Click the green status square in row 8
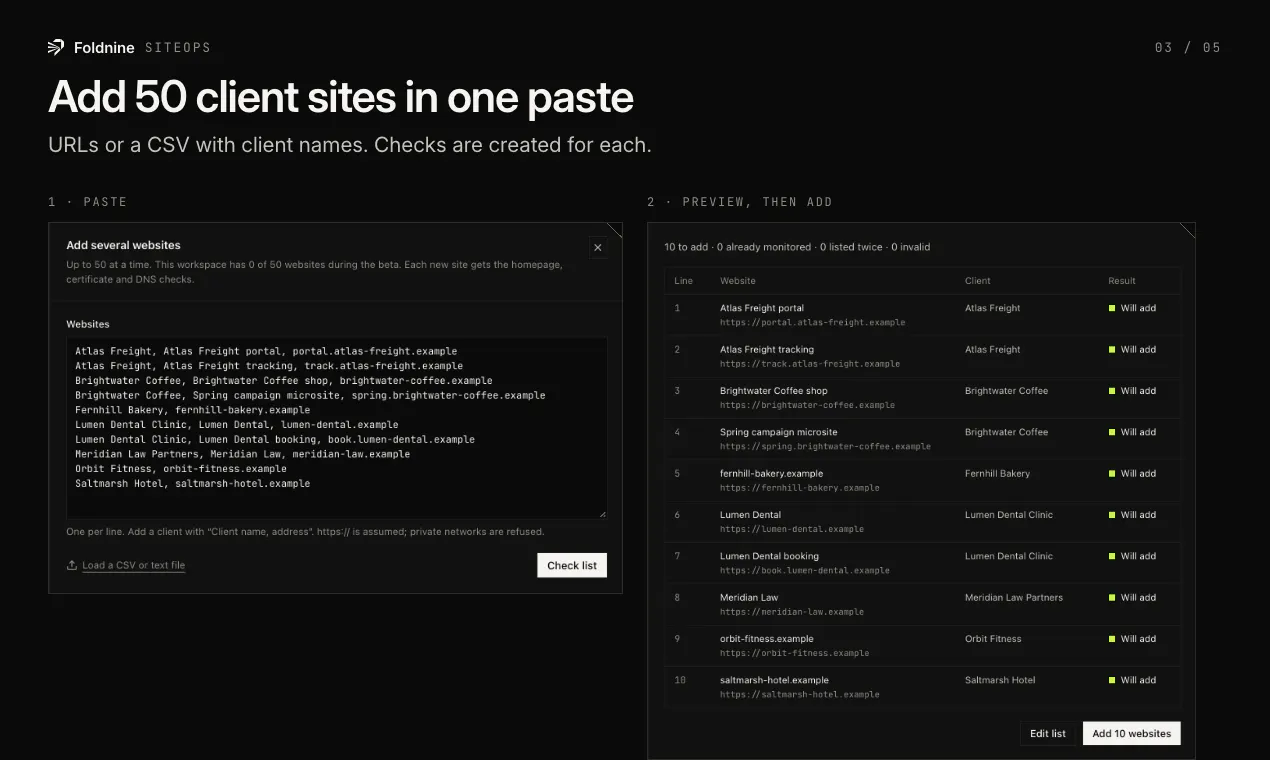 [x=1111, y=597]
